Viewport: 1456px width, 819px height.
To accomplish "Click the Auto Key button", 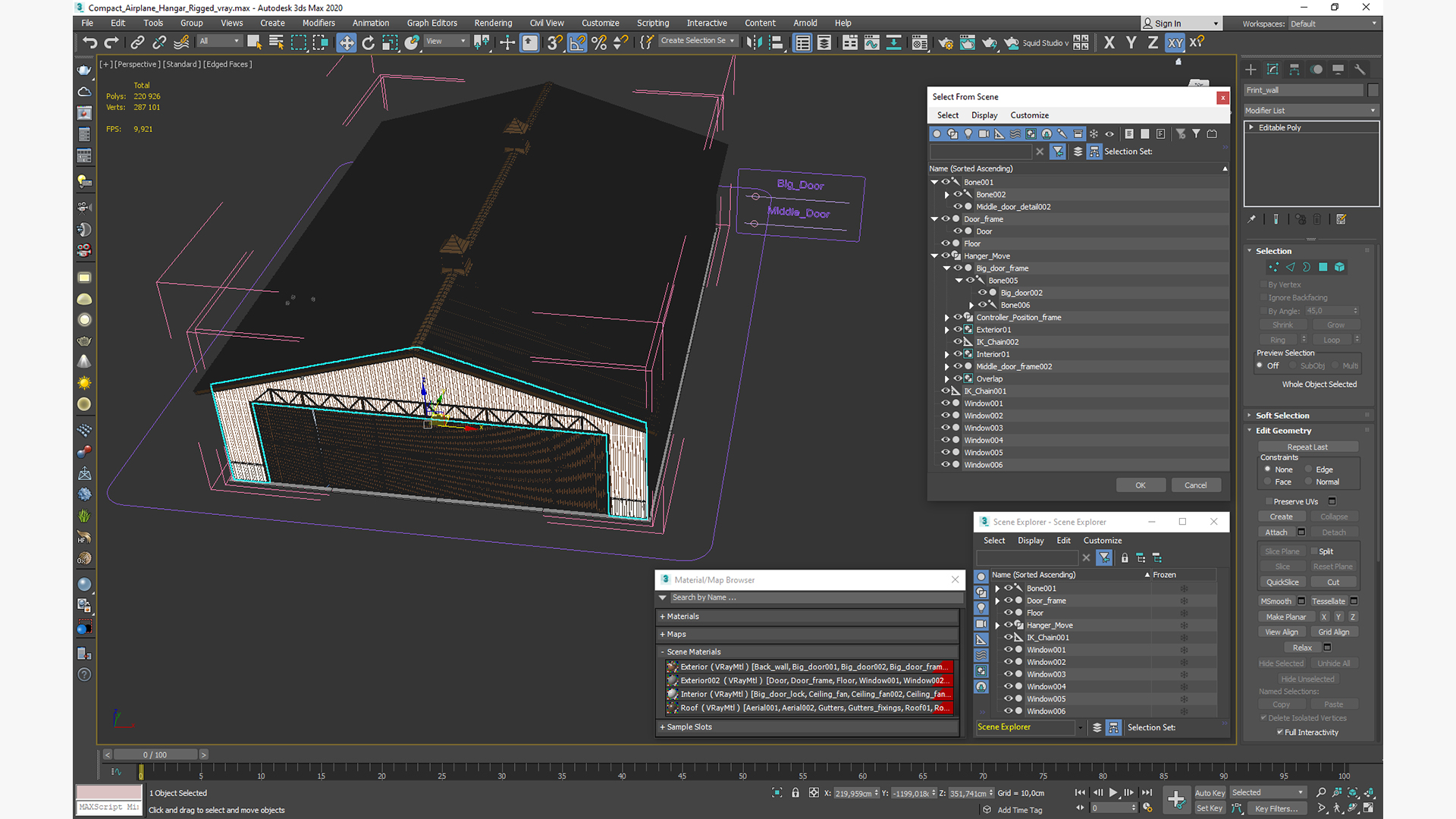I will (x=1210, y=793).
